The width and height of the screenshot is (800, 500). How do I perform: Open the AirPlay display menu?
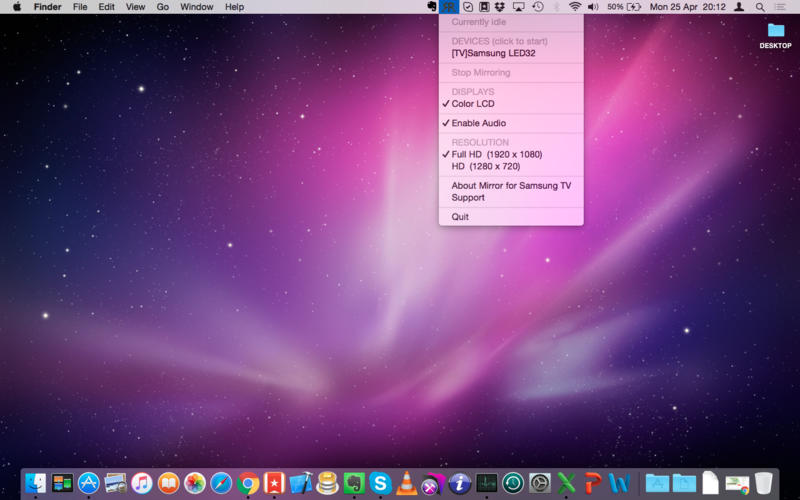tap(517, 7)
